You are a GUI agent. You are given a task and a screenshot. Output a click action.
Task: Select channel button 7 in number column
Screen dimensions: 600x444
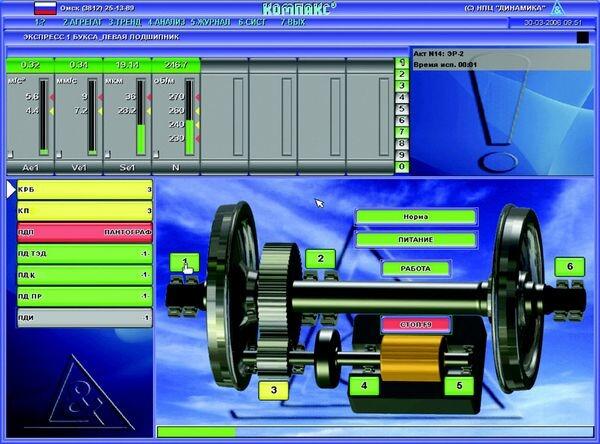(402, 132)
